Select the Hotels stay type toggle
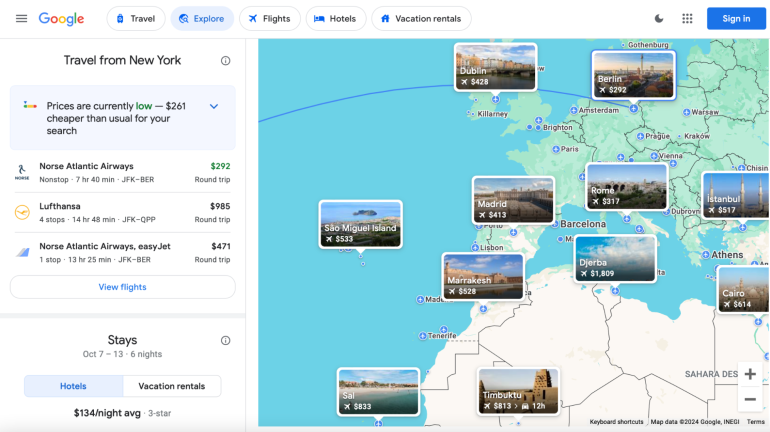Image resolution: width=770 pixels, height=432 pixels. 73,386
